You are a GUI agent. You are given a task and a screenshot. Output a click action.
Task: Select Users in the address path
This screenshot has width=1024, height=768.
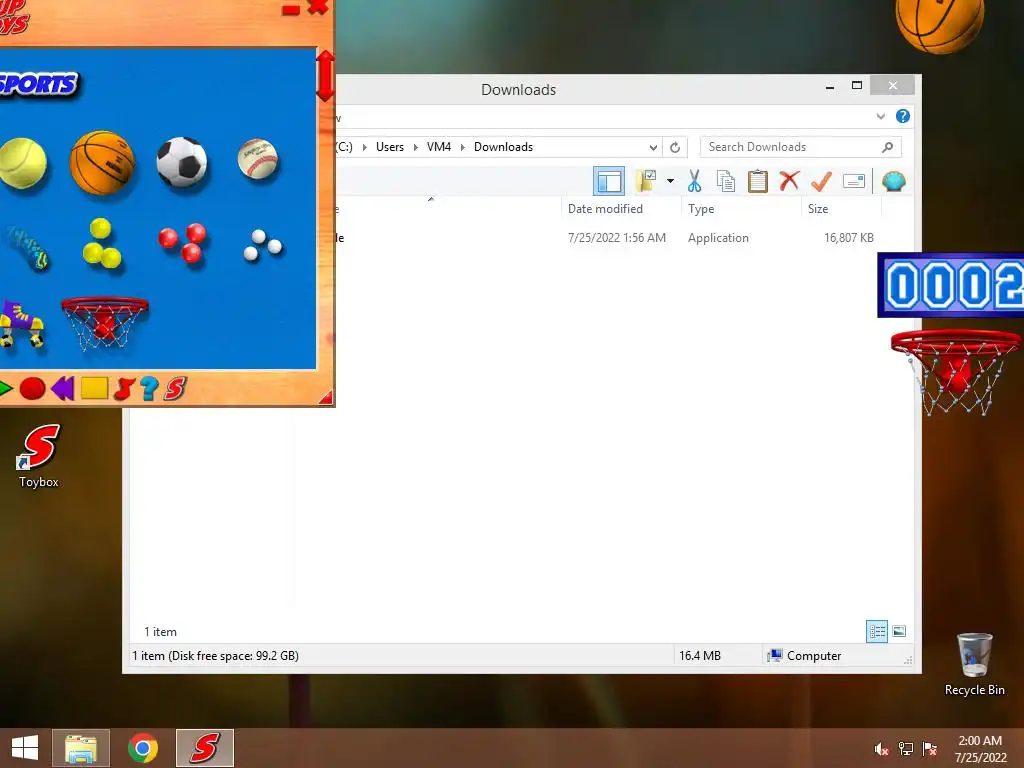[x=390, y=147]
